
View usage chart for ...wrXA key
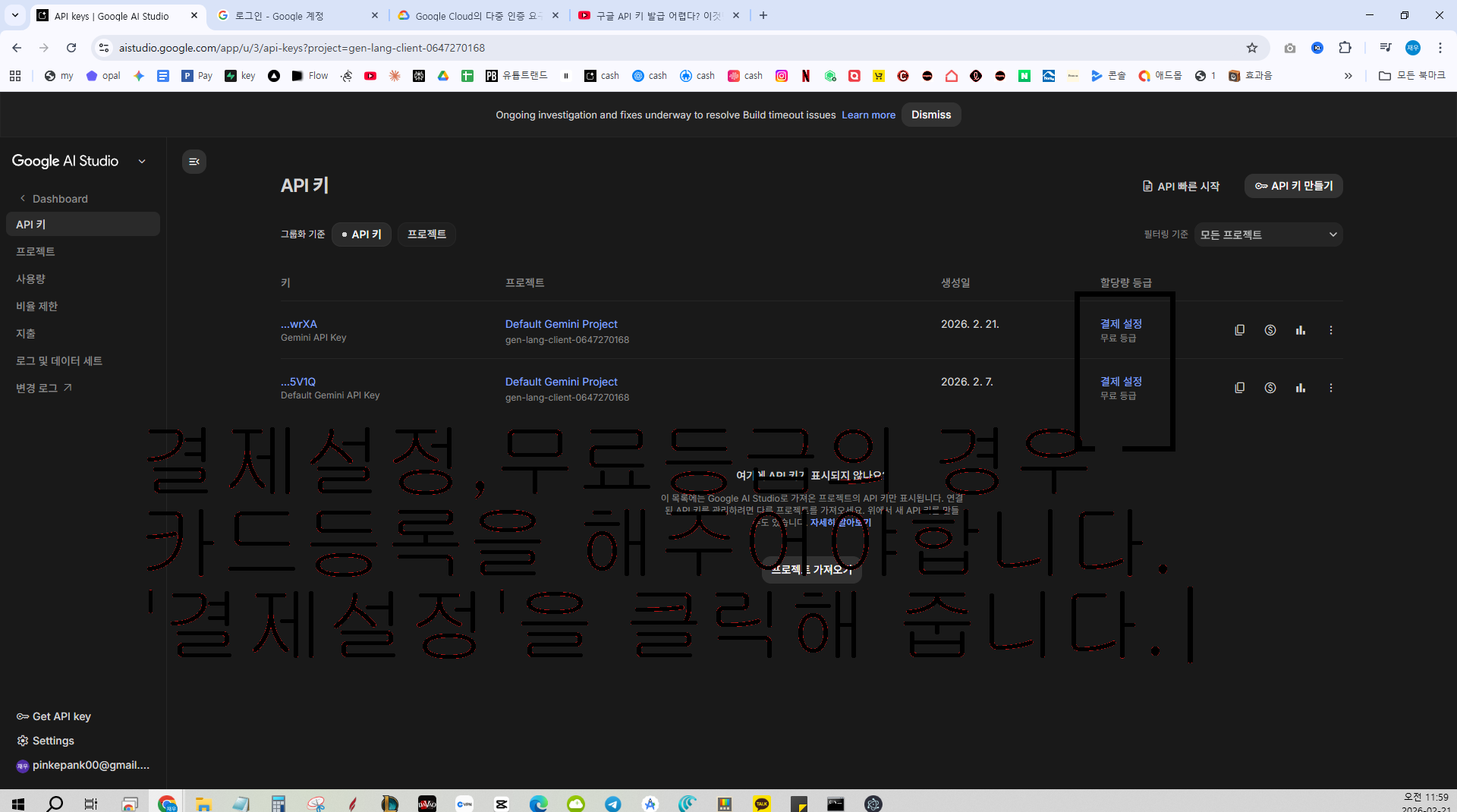point(1300,330)
